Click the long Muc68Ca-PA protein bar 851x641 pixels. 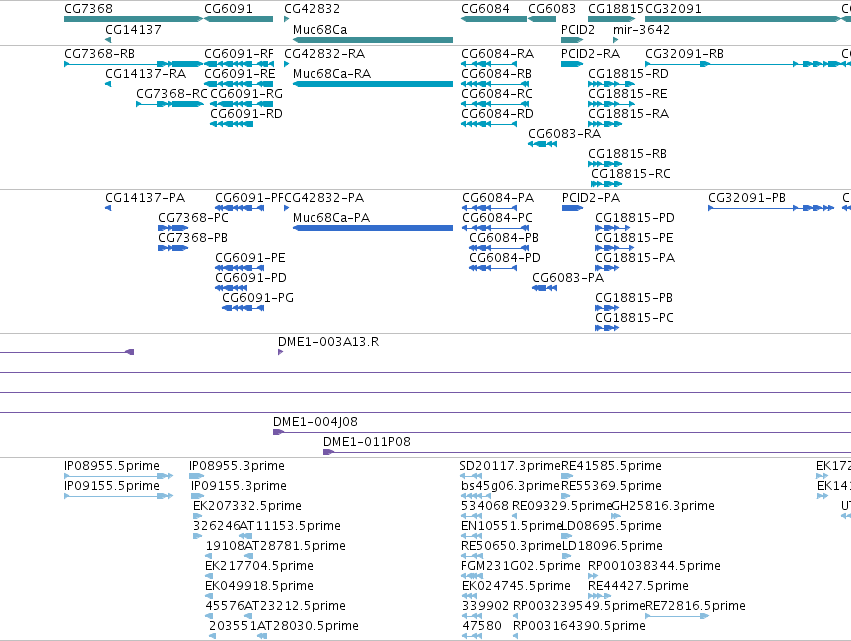pyautogui.click(x=373, y=228)
